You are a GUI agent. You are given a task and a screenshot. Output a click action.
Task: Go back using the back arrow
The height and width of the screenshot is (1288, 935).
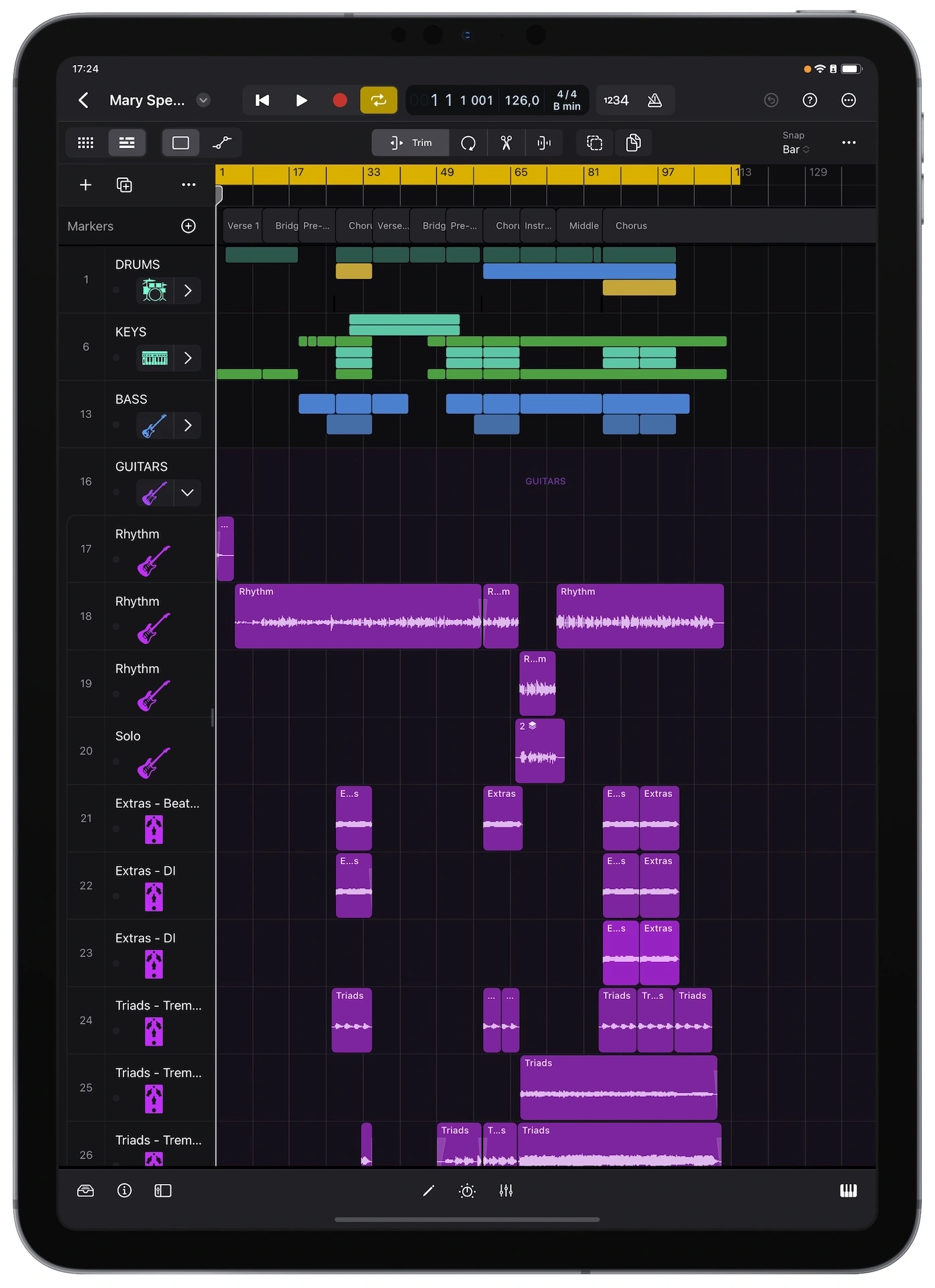click(83, 101)
